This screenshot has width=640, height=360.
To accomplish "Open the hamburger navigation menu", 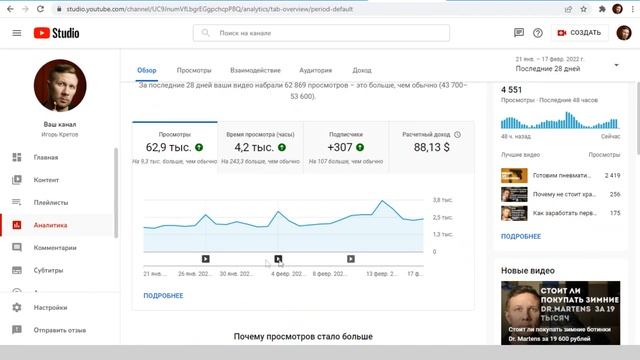I will pyautogui.click(x=17, y=33).
